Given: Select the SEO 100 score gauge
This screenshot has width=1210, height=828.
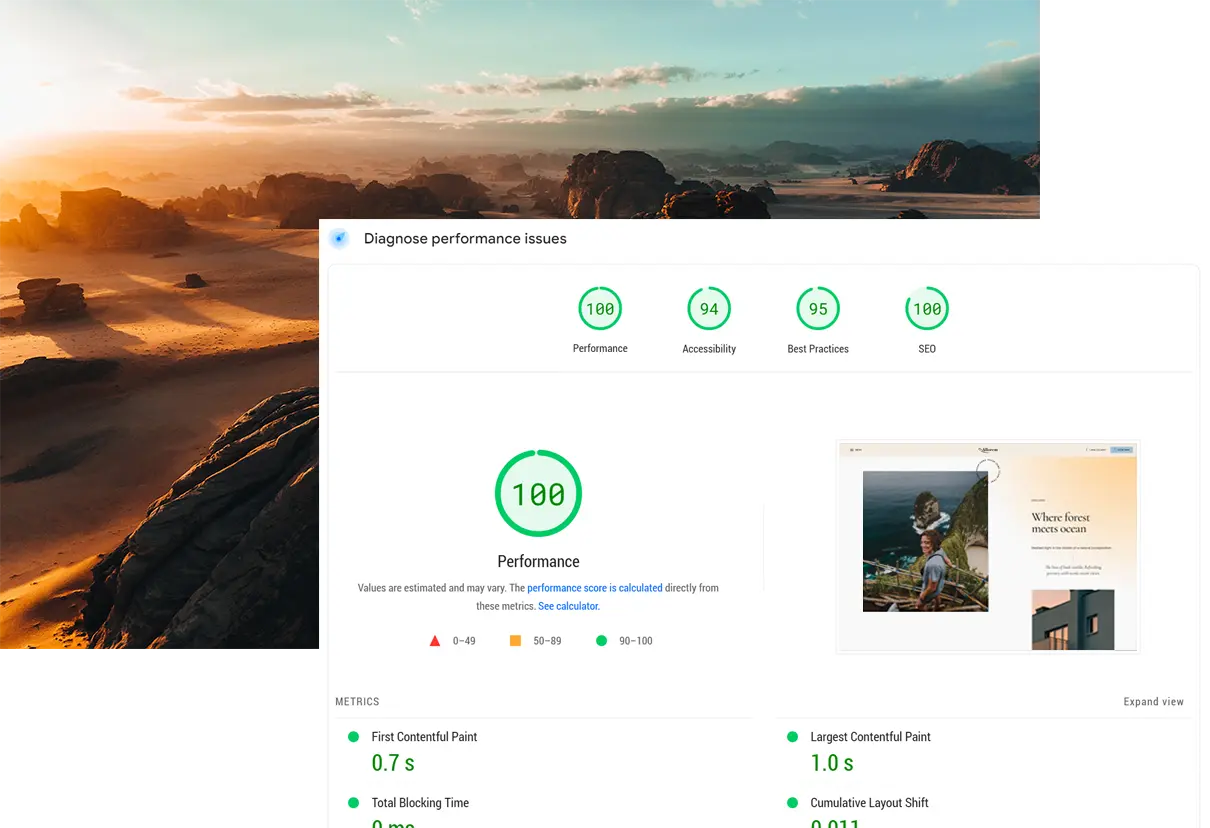Looking at the screenshot, I should point(927,309).
